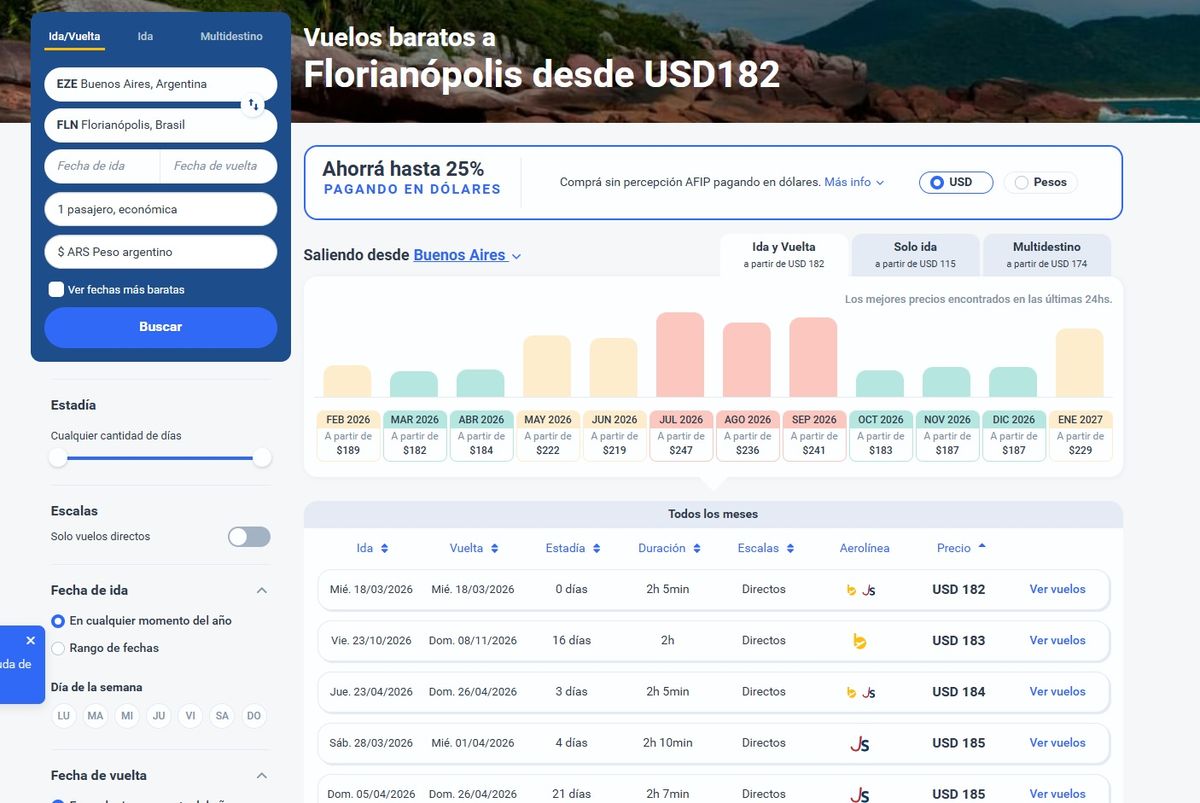Select Monday LU weekday circle
Viewport: 1200px width, 803px height.
(64, 716)
